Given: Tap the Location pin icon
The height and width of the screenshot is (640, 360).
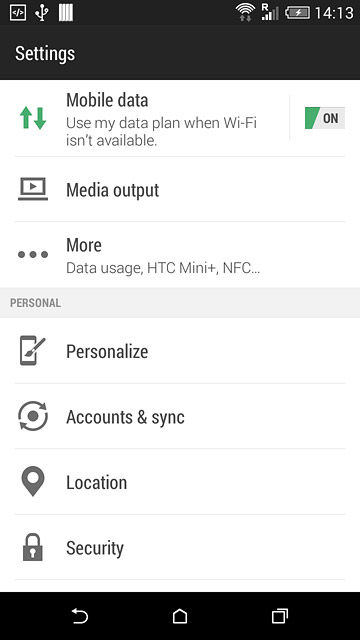Looking at the screenshot, I should coord(33,481).
